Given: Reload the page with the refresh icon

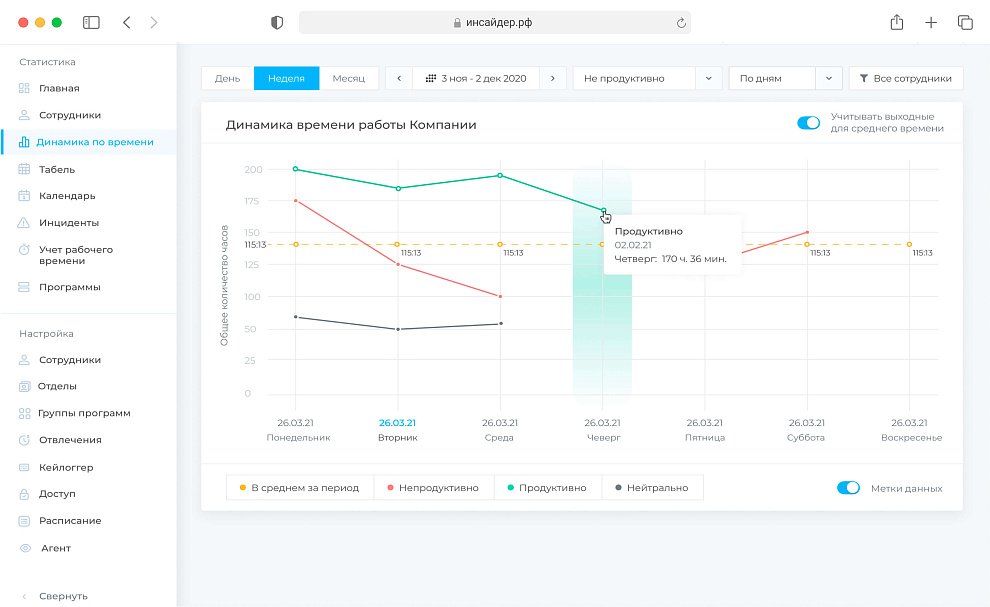Looking at the screenshot, I should [x=681, y=22].
